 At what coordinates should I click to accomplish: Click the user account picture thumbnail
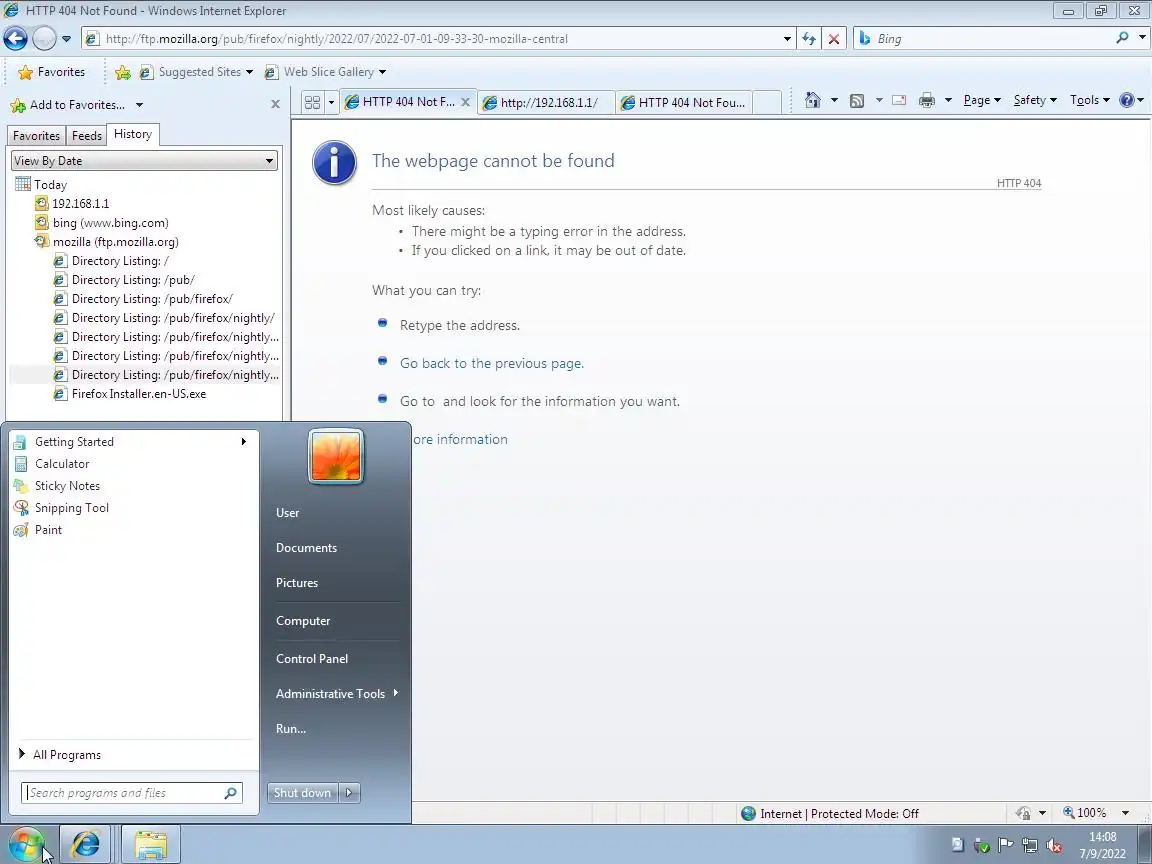336,456
